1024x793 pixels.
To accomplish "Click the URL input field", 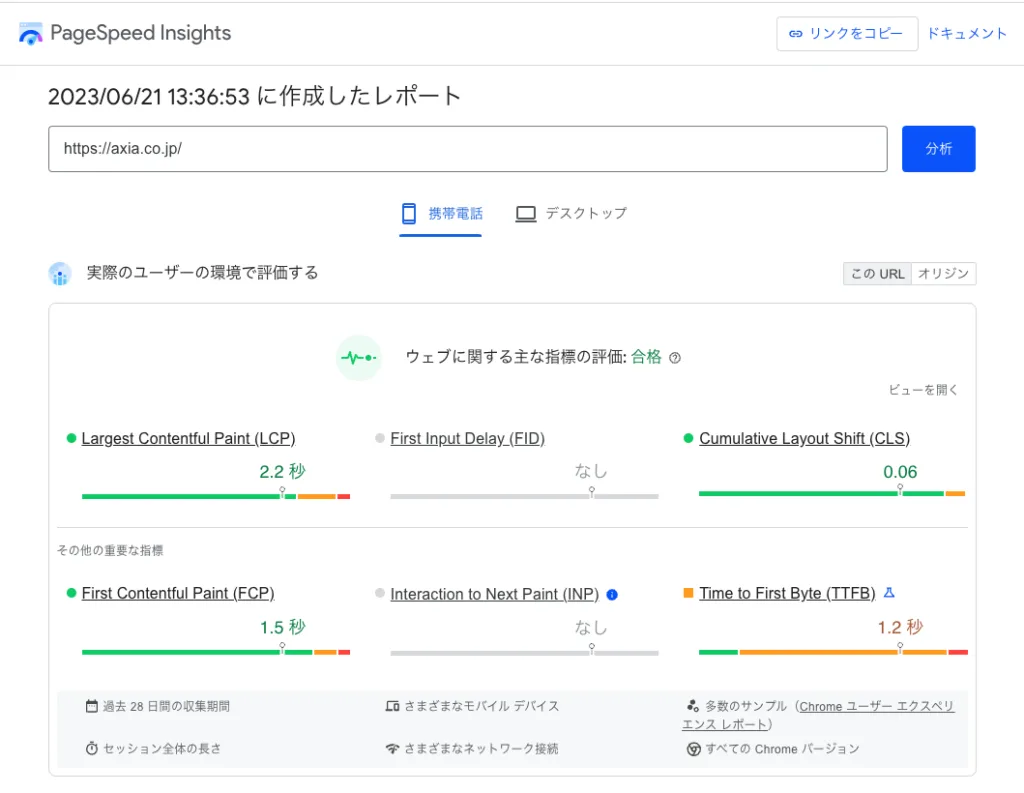I will [468, 149].
